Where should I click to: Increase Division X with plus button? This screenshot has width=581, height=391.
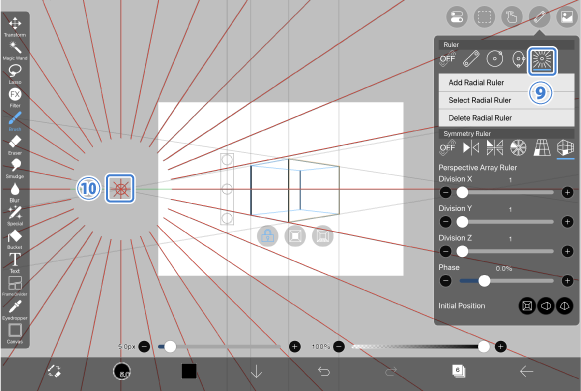[567, 192]
